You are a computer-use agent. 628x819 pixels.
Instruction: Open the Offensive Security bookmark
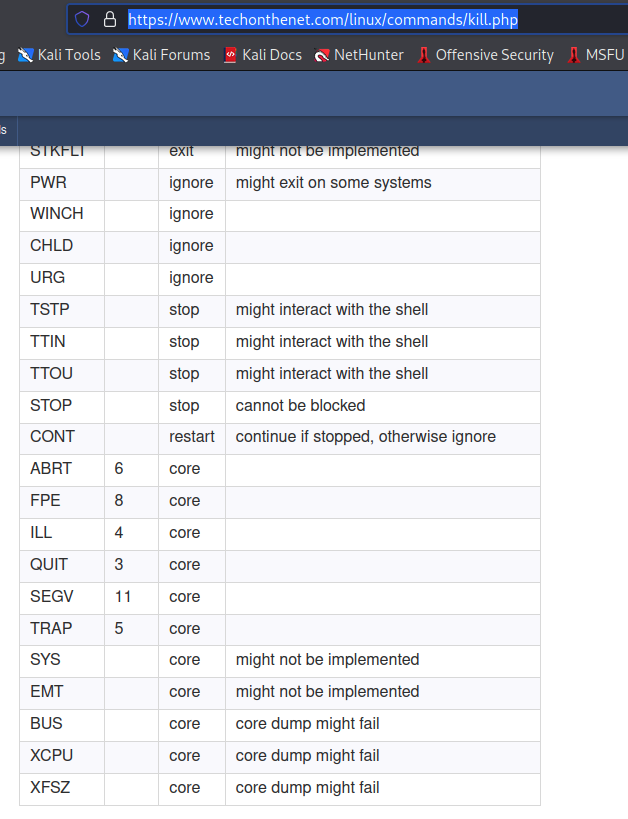[x=485, y=55]
